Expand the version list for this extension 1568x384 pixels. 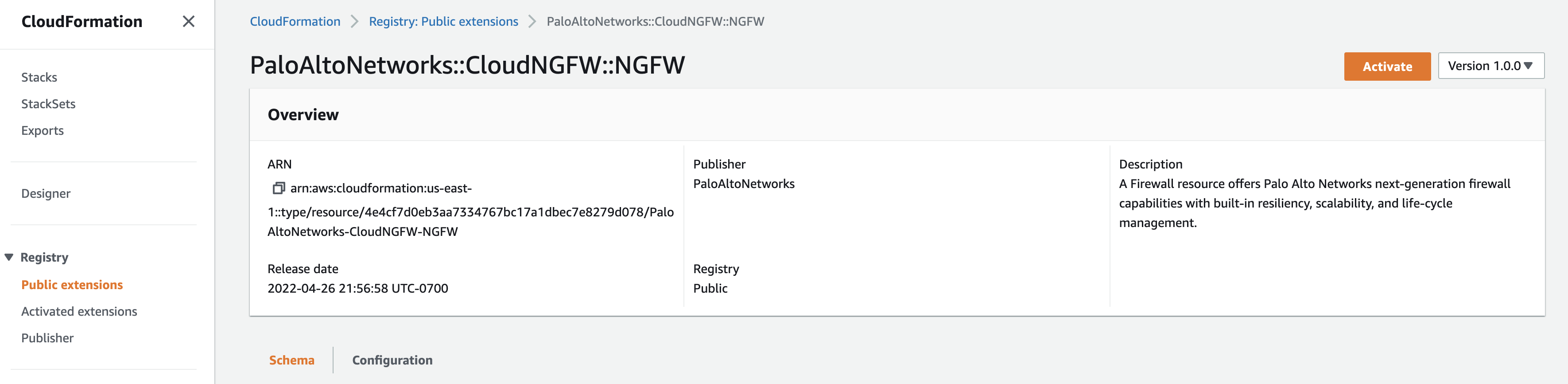pos(1490,65)
